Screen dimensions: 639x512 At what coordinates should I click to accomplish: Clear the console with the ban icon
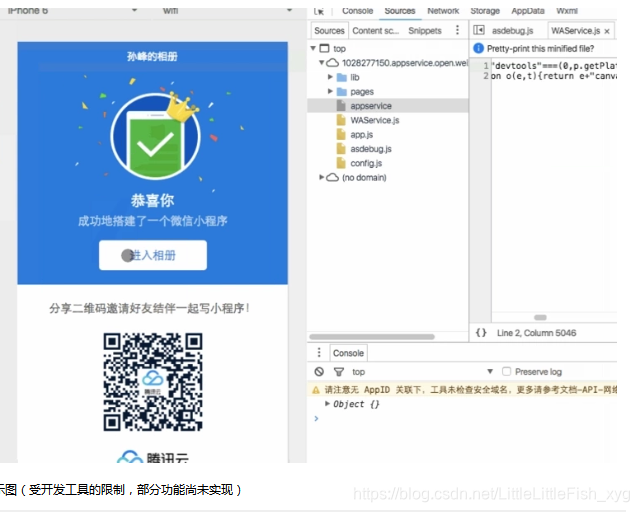319,371
